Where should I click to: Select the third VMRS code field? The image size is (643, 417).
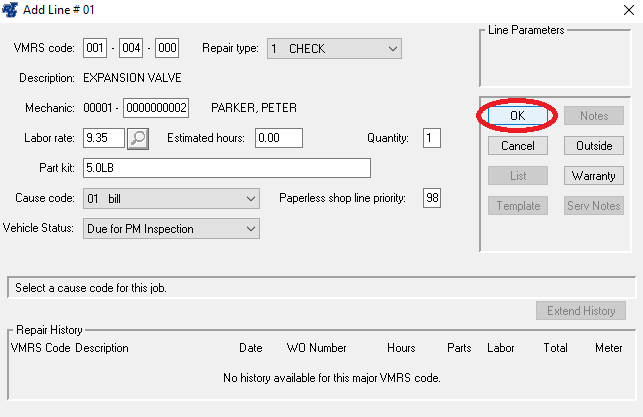pyautogui.click(x=166, y=48)
